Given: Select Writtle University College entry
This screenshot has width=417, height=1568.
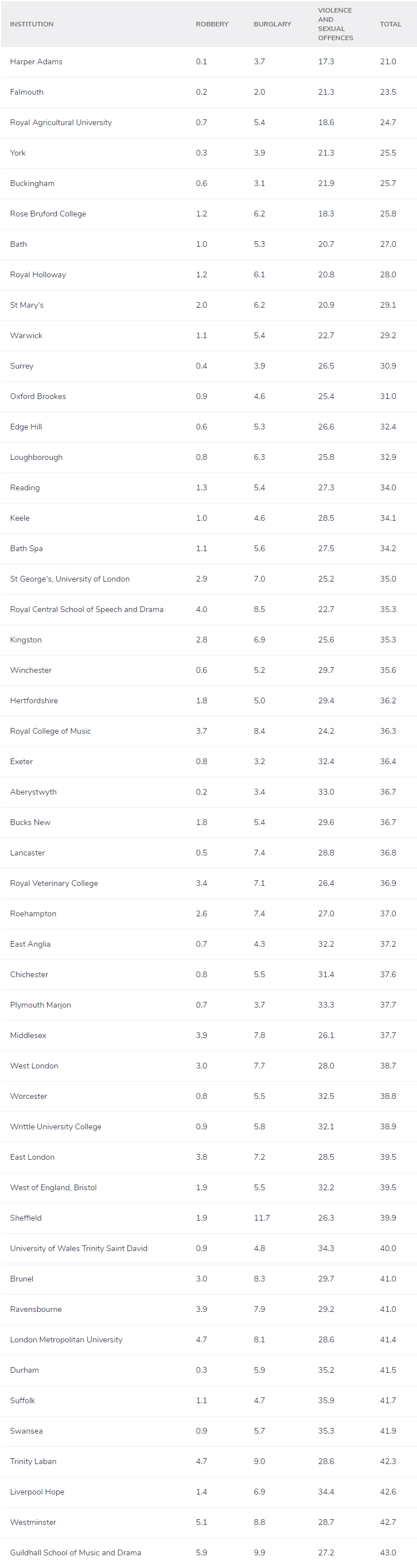Looking at the screenshot, I should pos(56,1126).
